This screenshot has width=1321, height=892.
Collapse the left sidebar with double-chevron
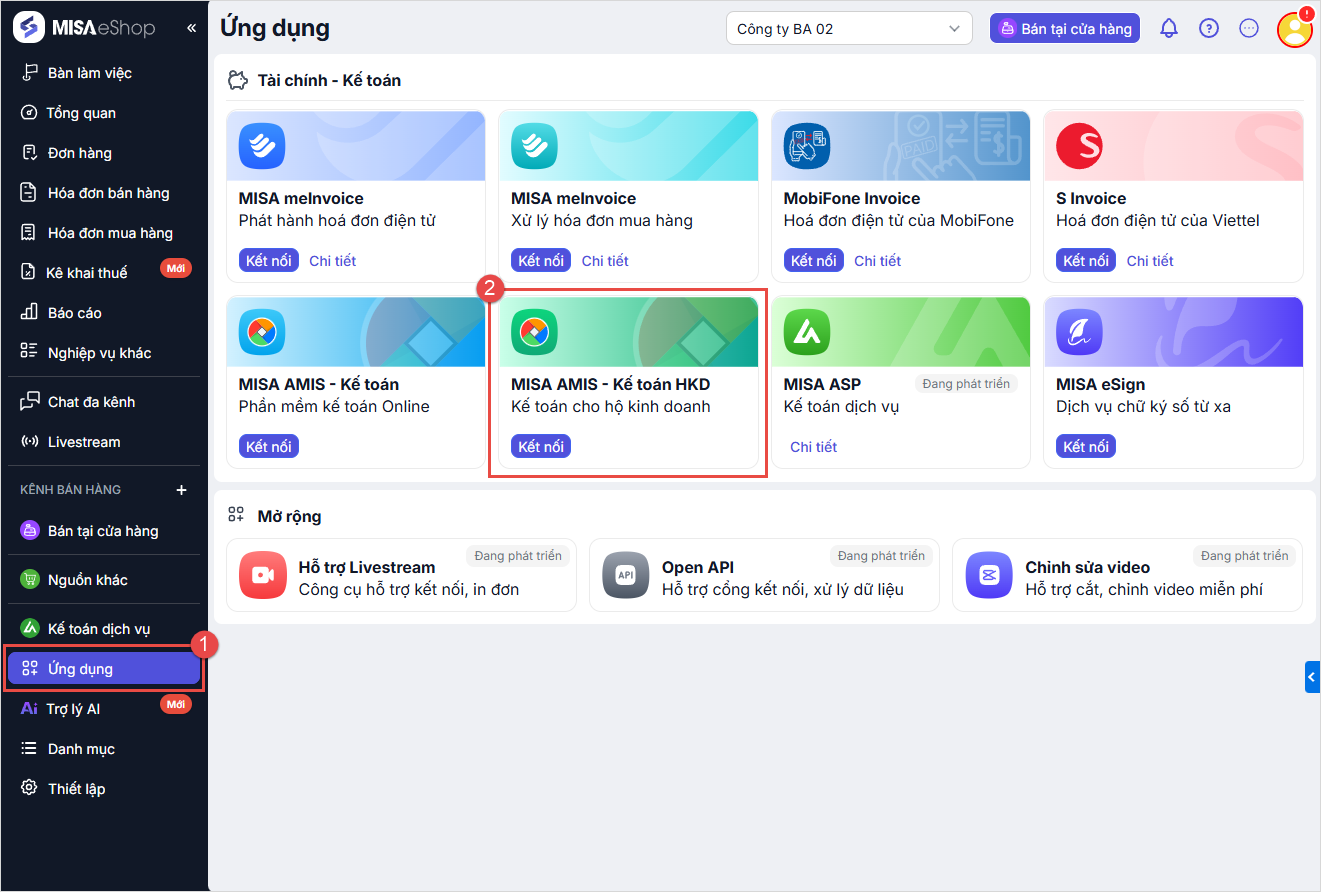[191, 28]
